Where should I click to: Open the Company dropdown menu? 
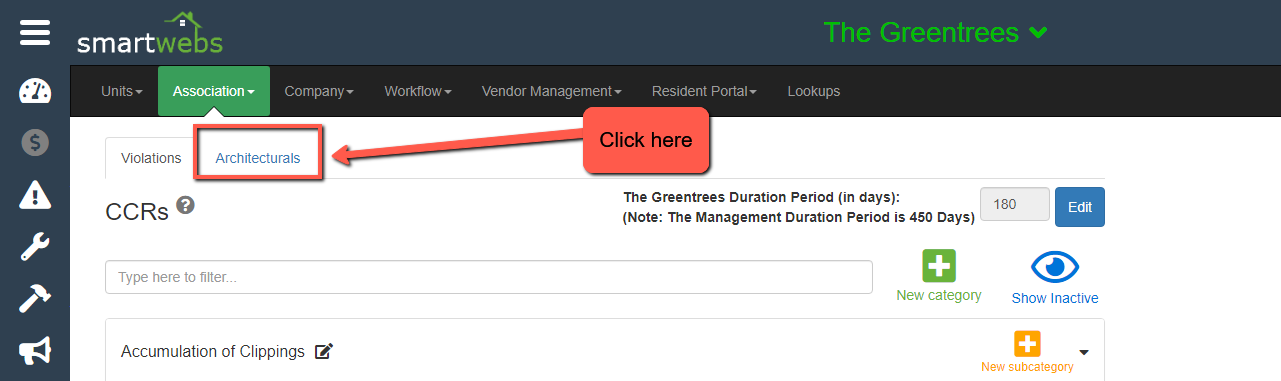(320, 91)
